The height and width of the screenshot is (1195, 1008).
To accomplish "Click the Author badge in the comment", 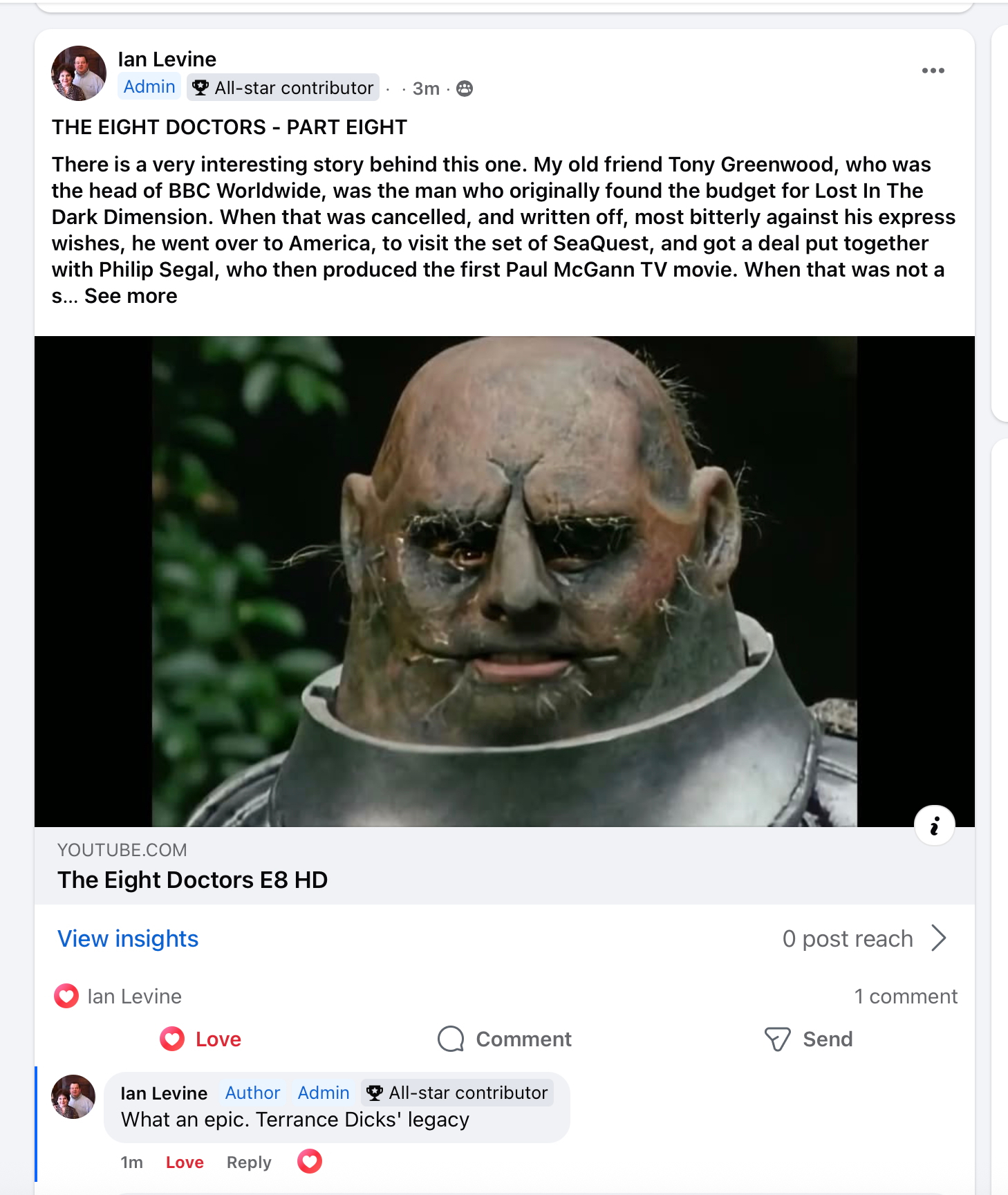I will [252, 1093].
